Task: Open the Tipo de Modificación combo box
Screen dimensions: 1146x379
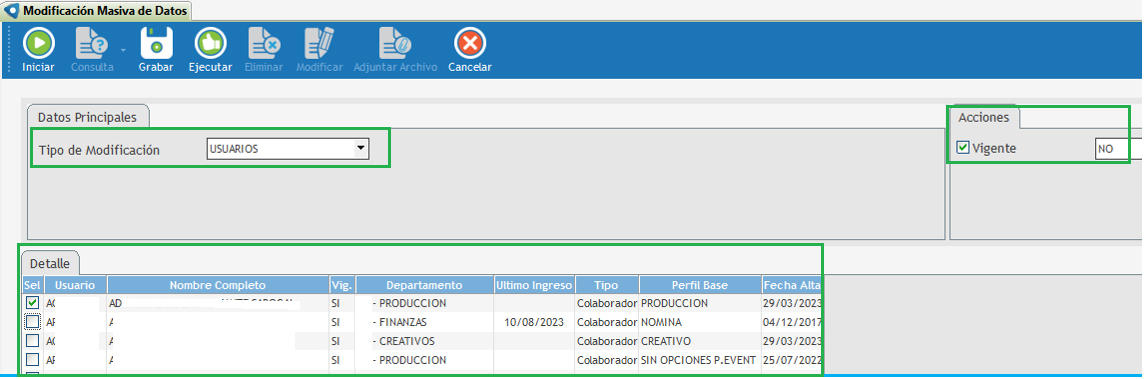Action: click(288, 149)
